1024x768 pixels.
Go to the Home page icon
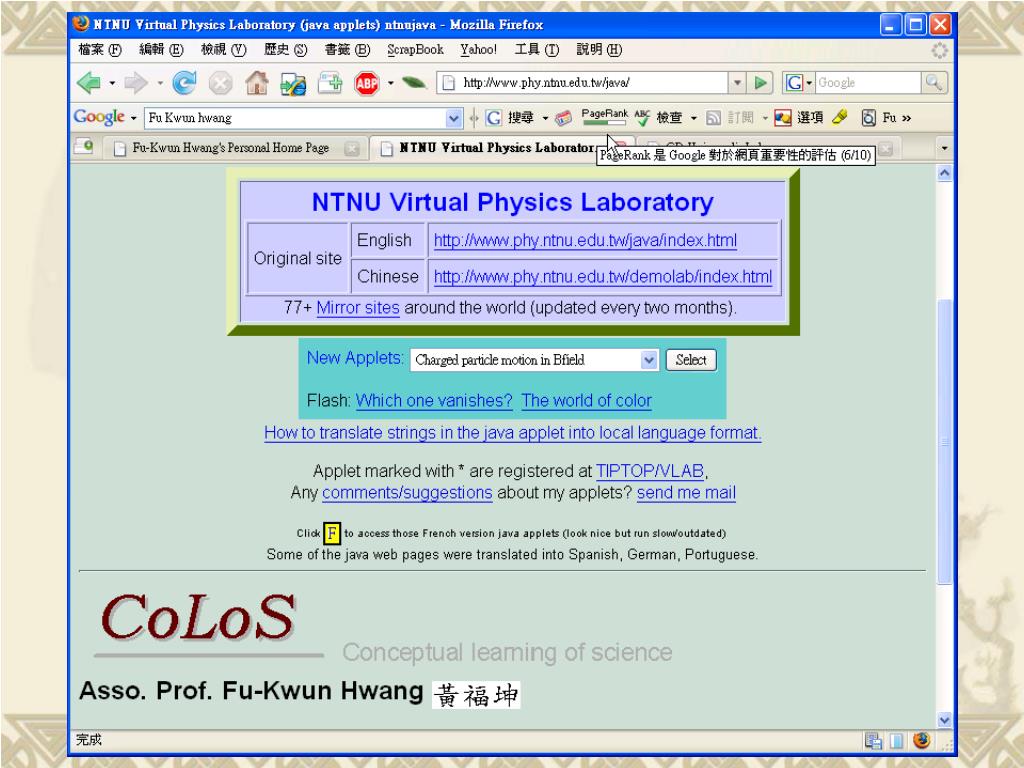(x=257, y=83)
